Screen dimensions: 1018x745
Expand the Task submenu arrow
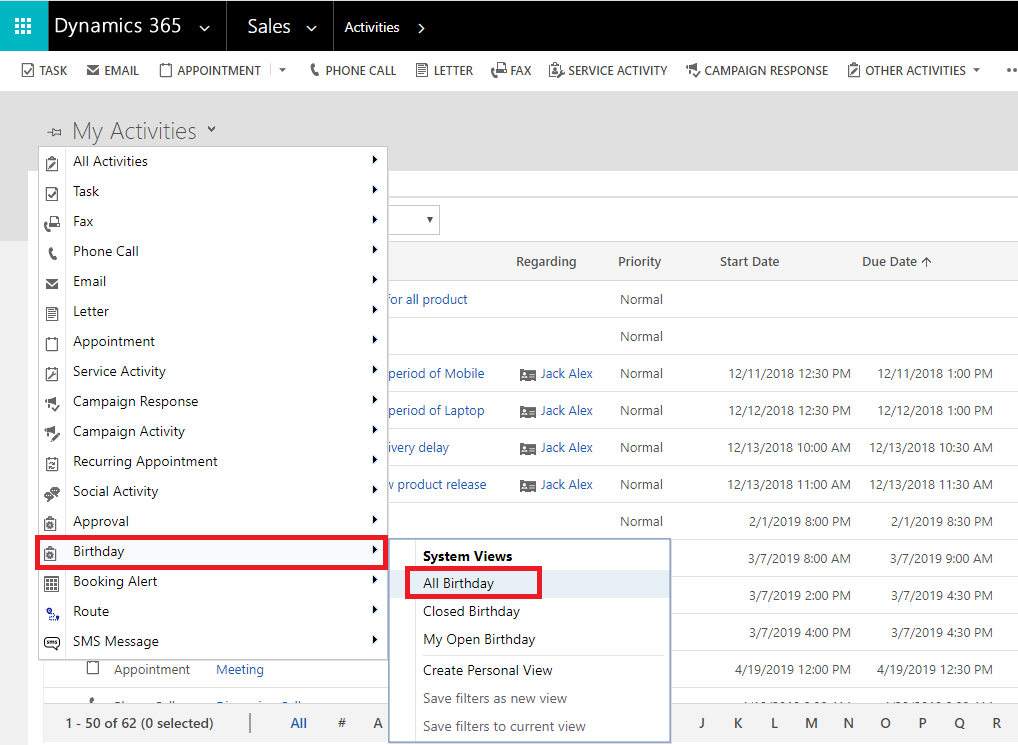(375, 189)
